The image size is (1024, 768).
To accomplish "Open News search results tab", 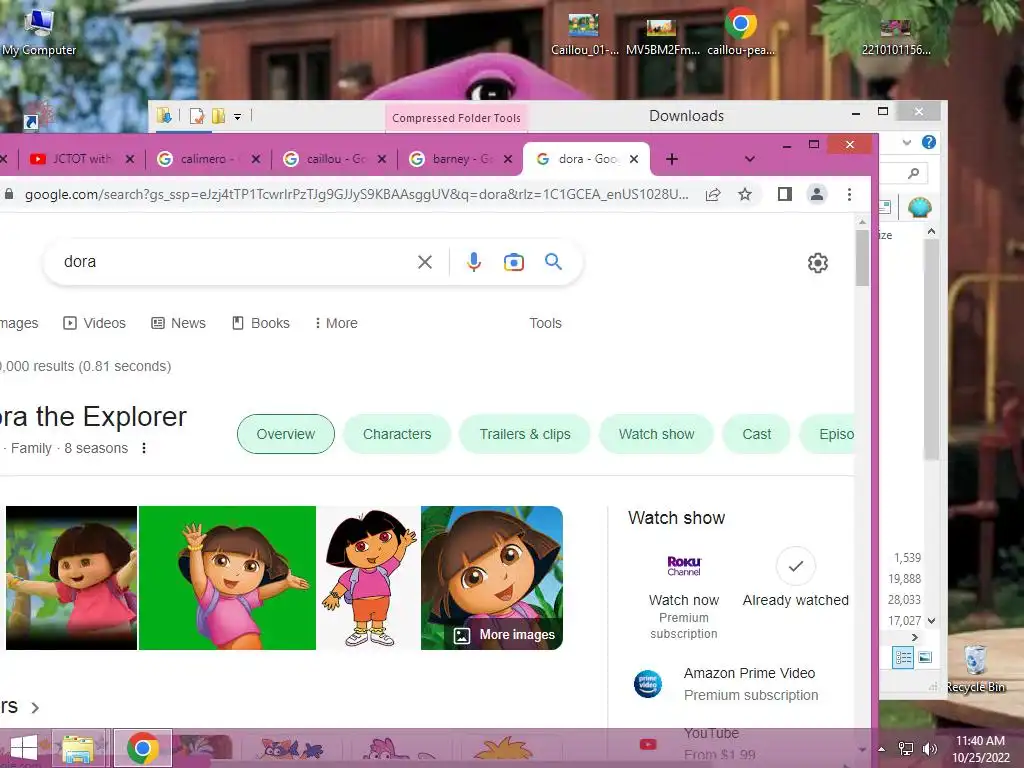I will pos(178,323).
